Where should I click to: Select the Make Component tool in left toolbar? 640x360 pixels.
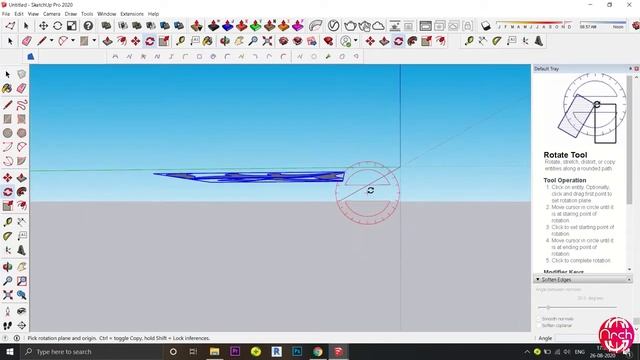coord(22,74)
